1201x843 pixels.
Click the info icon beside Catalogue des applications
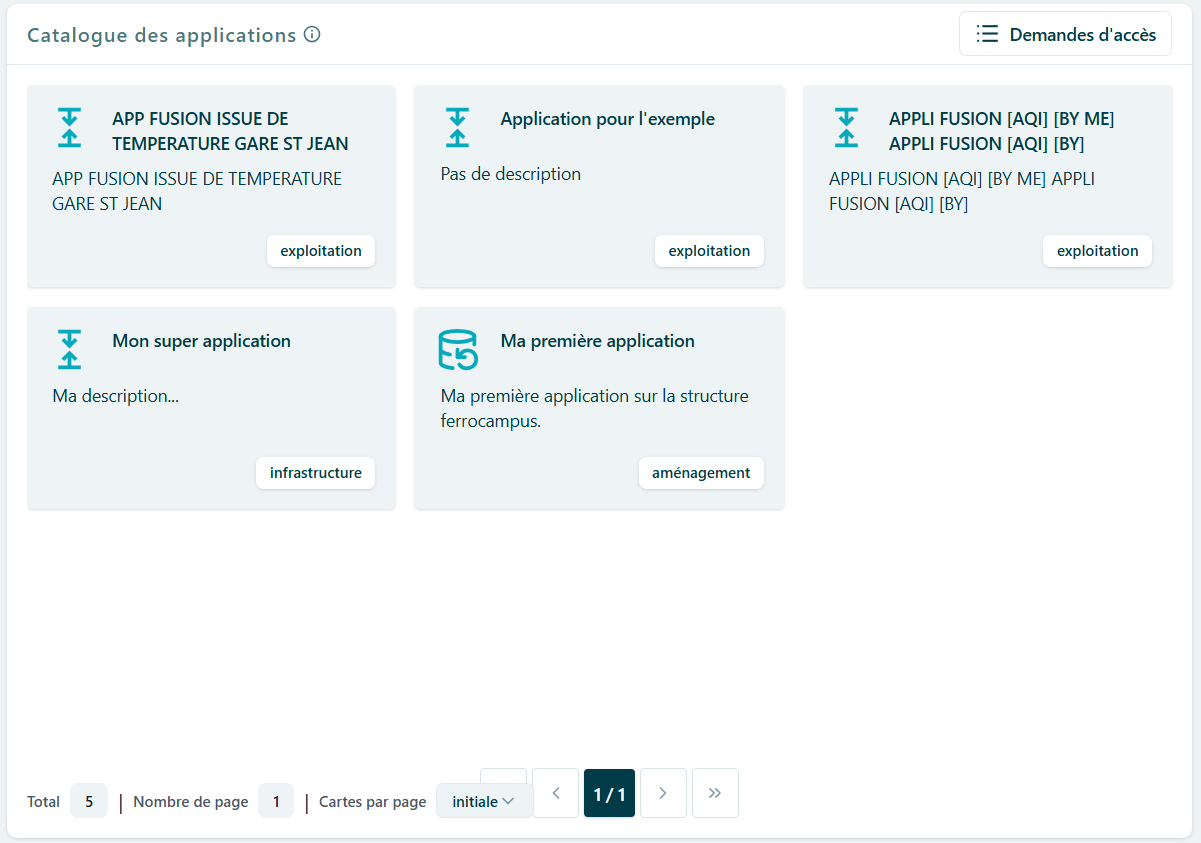(312, 35)
